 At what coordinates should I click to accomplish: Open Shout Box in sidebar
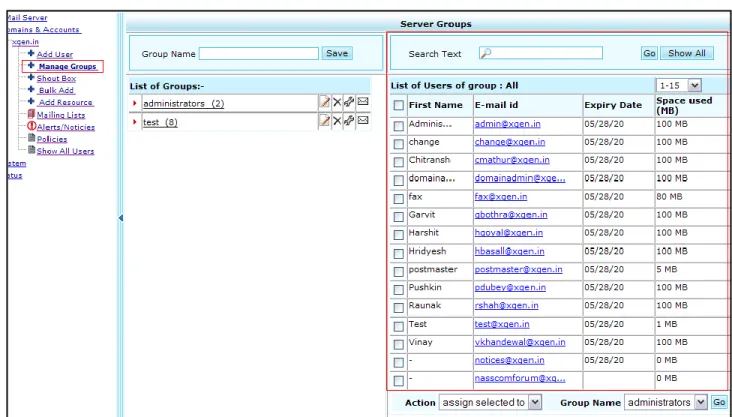pos(56,78)
